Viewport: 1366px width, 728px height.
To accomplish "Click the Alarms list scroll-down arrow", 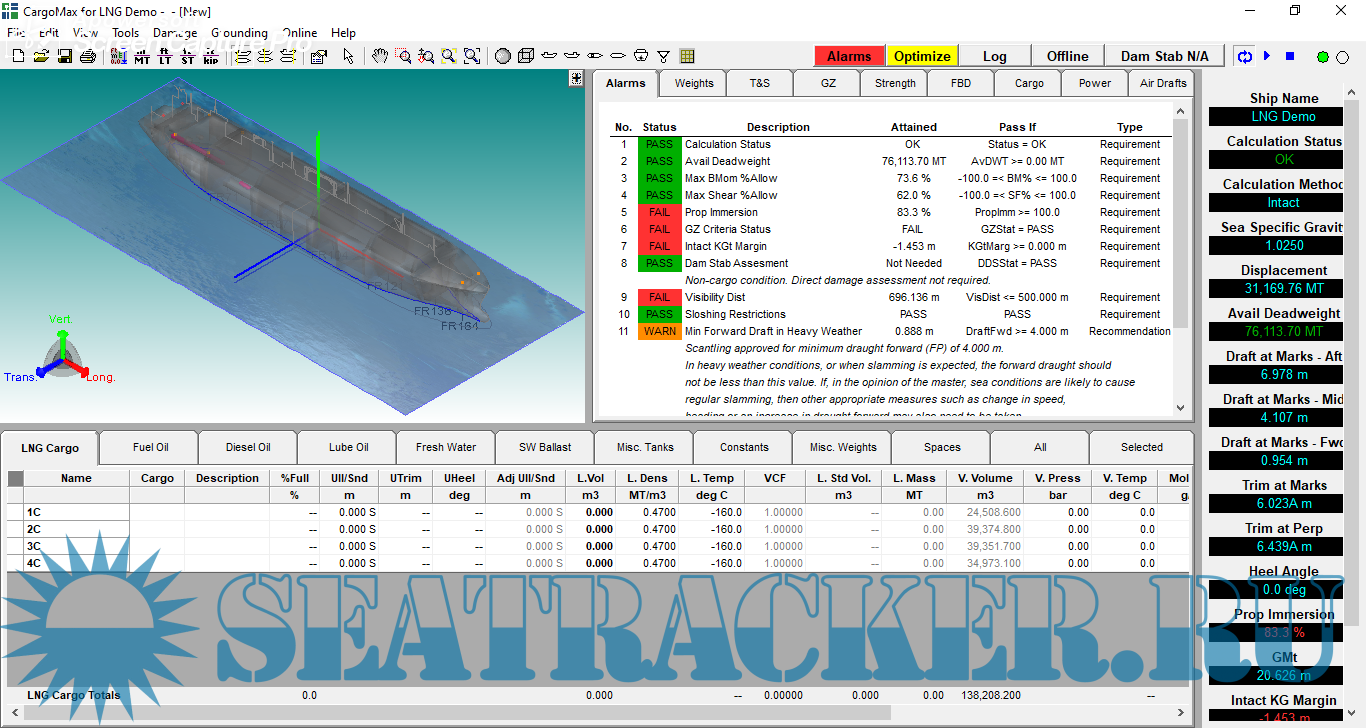I will [1180, 408].
